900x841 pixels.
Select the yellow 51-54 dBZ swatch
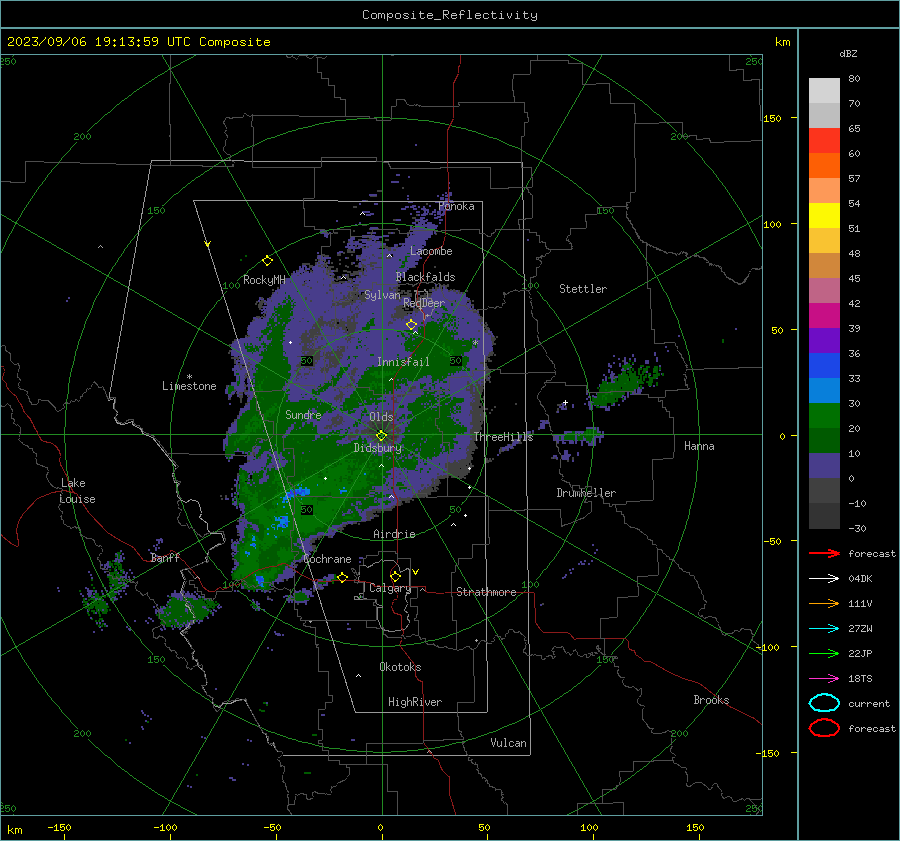point(824,216)
